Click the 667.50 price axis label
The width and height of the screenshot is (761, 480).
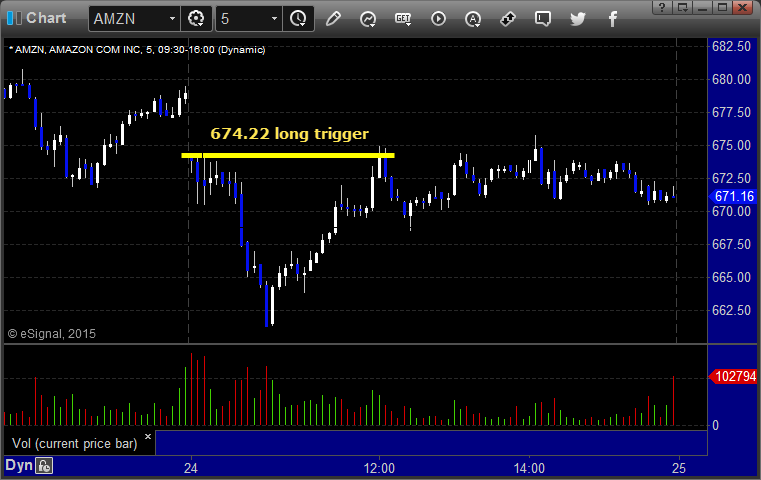(731, 244)
